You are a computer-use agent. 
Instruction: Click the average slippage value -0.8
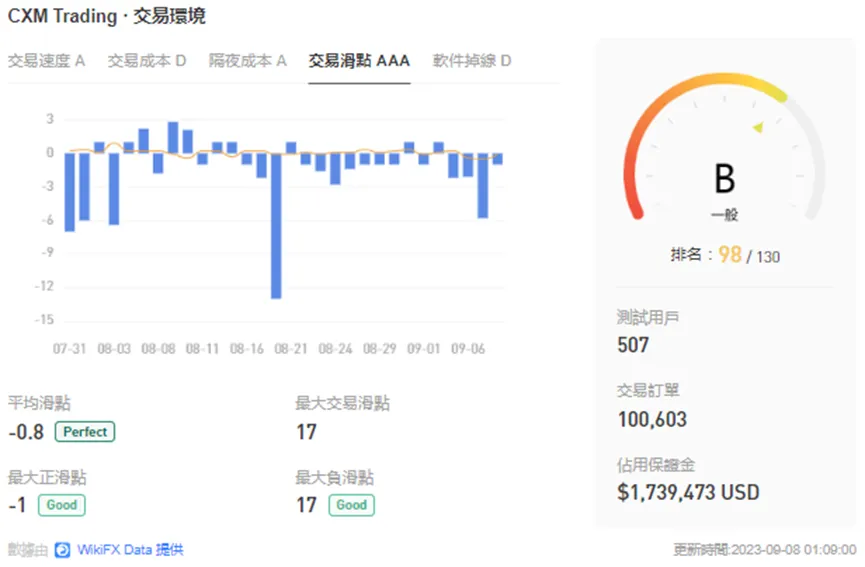point(26,432)
